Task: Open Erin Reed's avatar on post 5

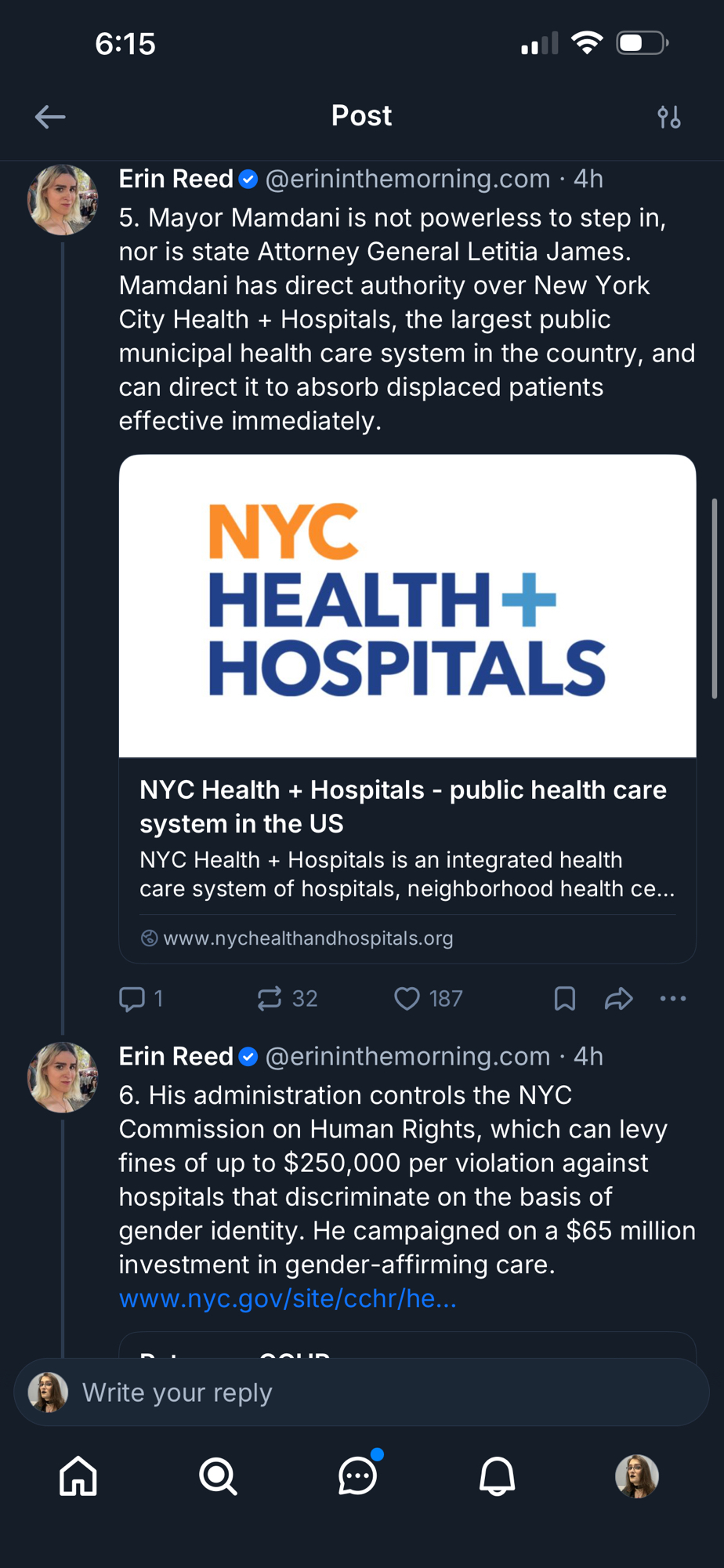Action: [x=63, y=200]
